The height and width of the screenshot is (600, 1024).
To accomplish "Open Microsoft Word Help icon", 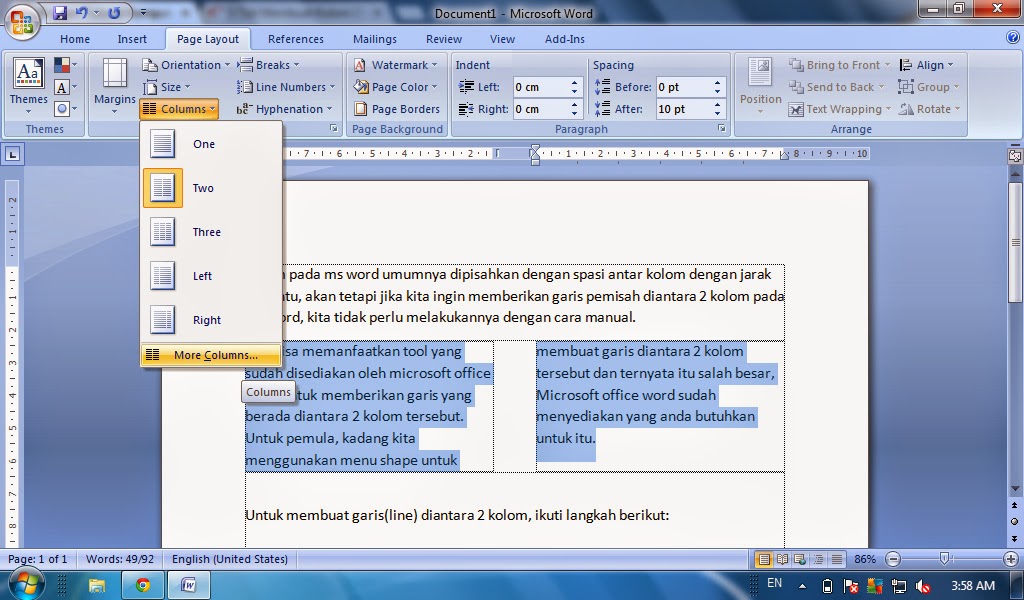I will coord(1013,38).
